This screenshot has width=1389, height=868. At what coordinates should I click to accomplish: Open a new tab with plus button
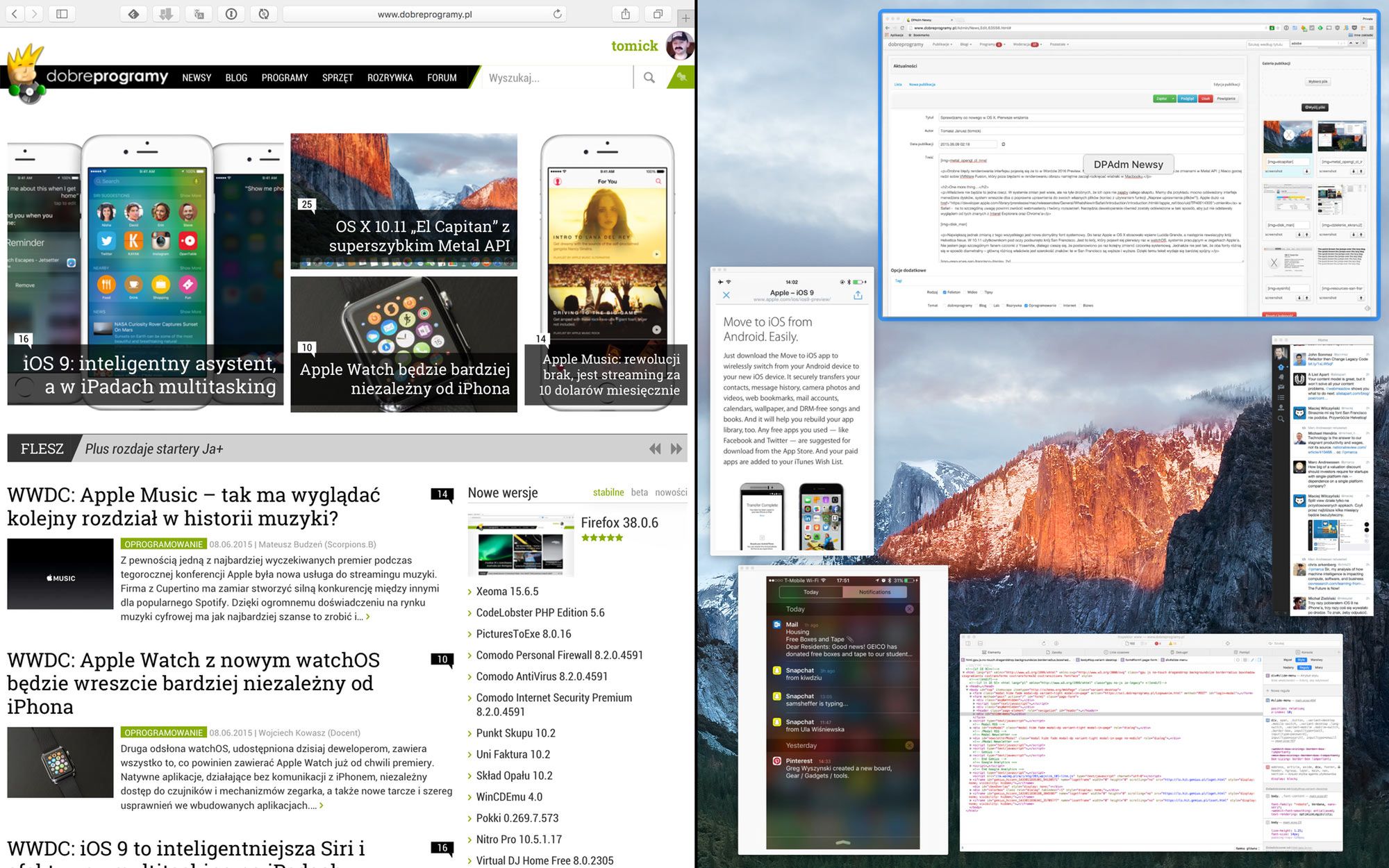point(685,18)
